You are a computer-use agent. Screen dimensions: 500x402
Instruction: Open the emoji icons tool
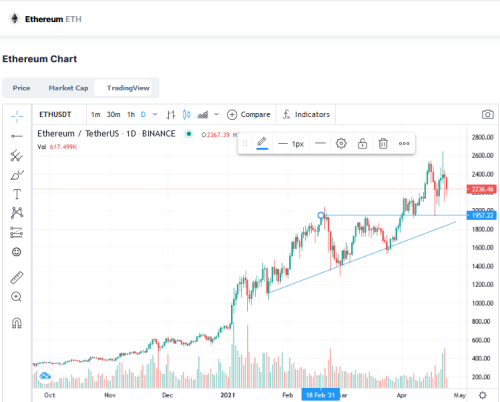coord(17,252)
